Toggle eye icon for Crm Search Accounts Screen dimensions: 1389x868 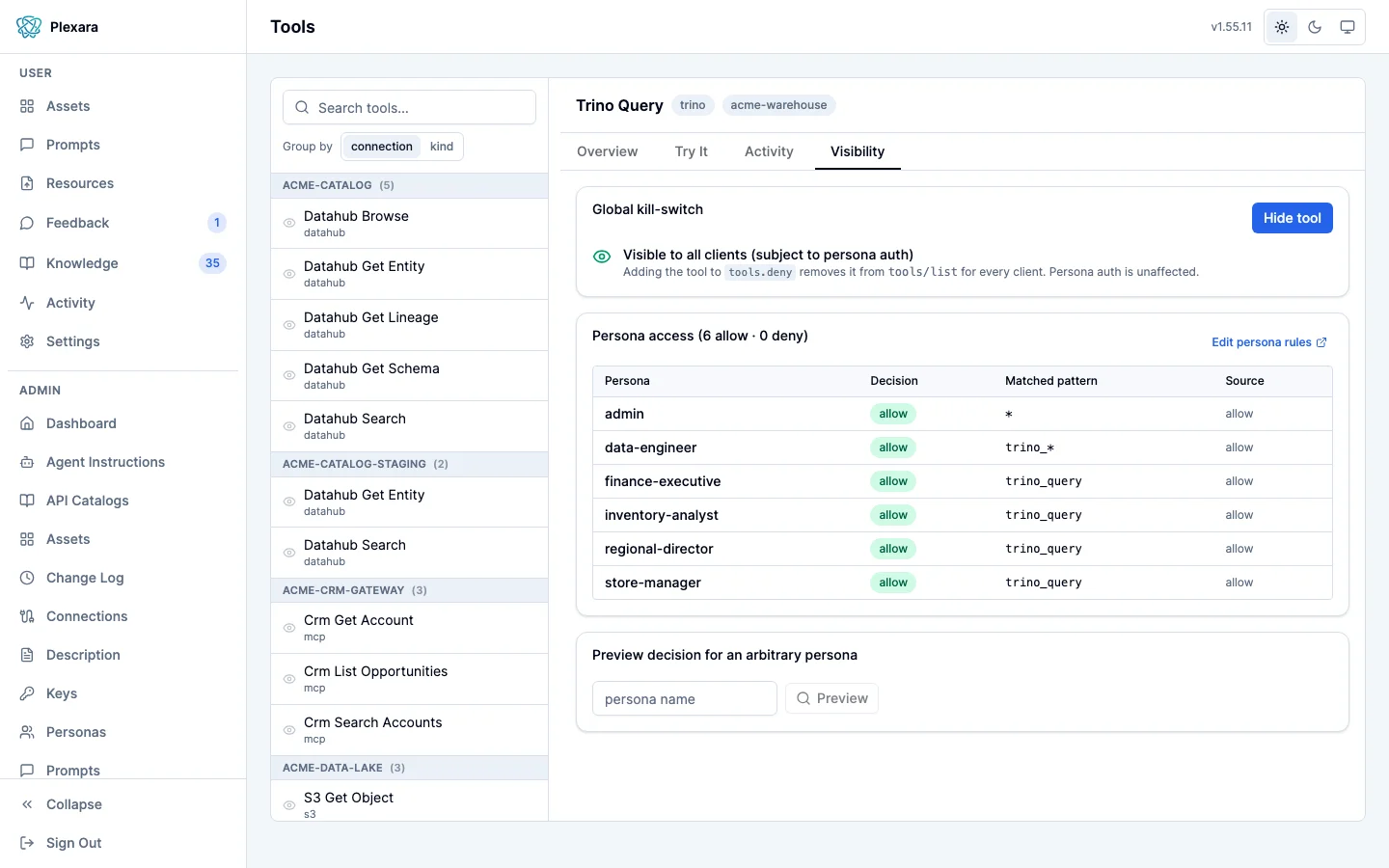289,730
